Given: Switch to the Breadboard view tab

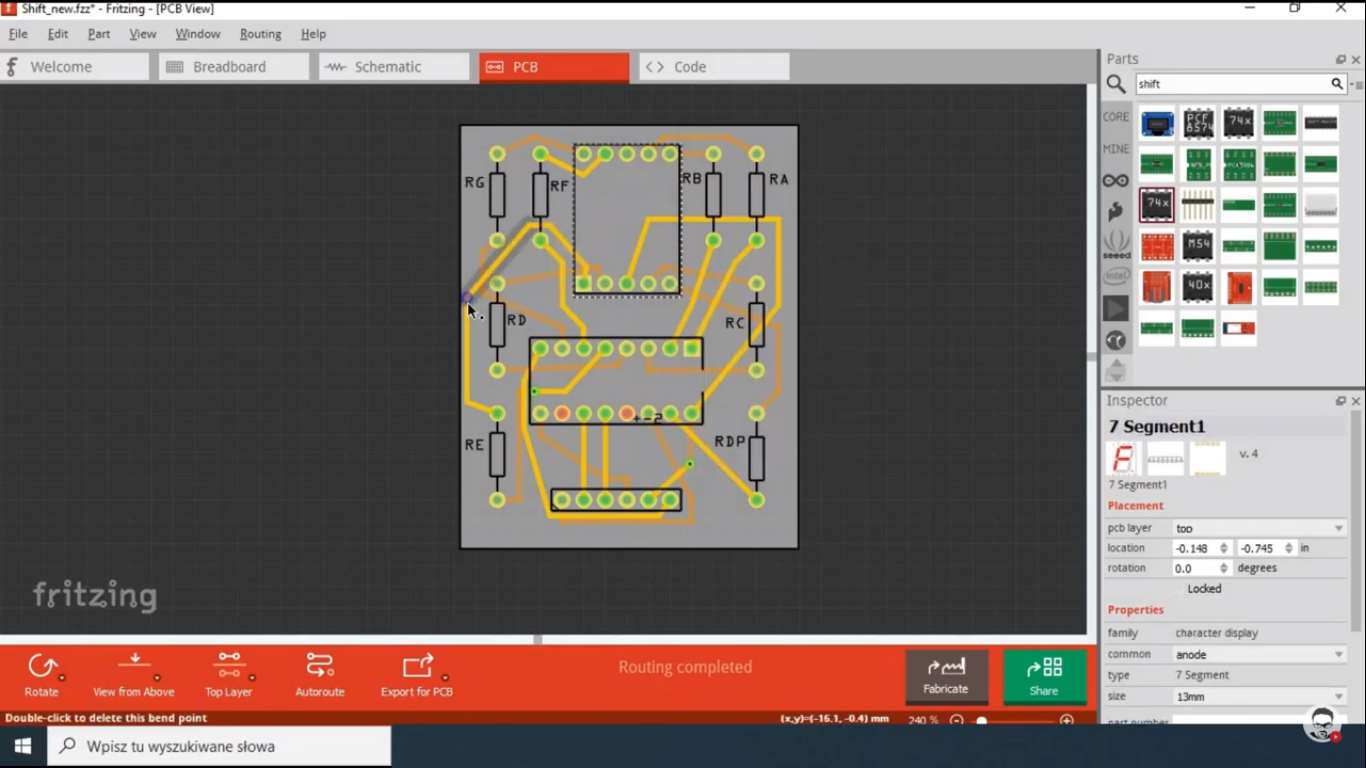Looking at the screenshot, I should 234,67.
